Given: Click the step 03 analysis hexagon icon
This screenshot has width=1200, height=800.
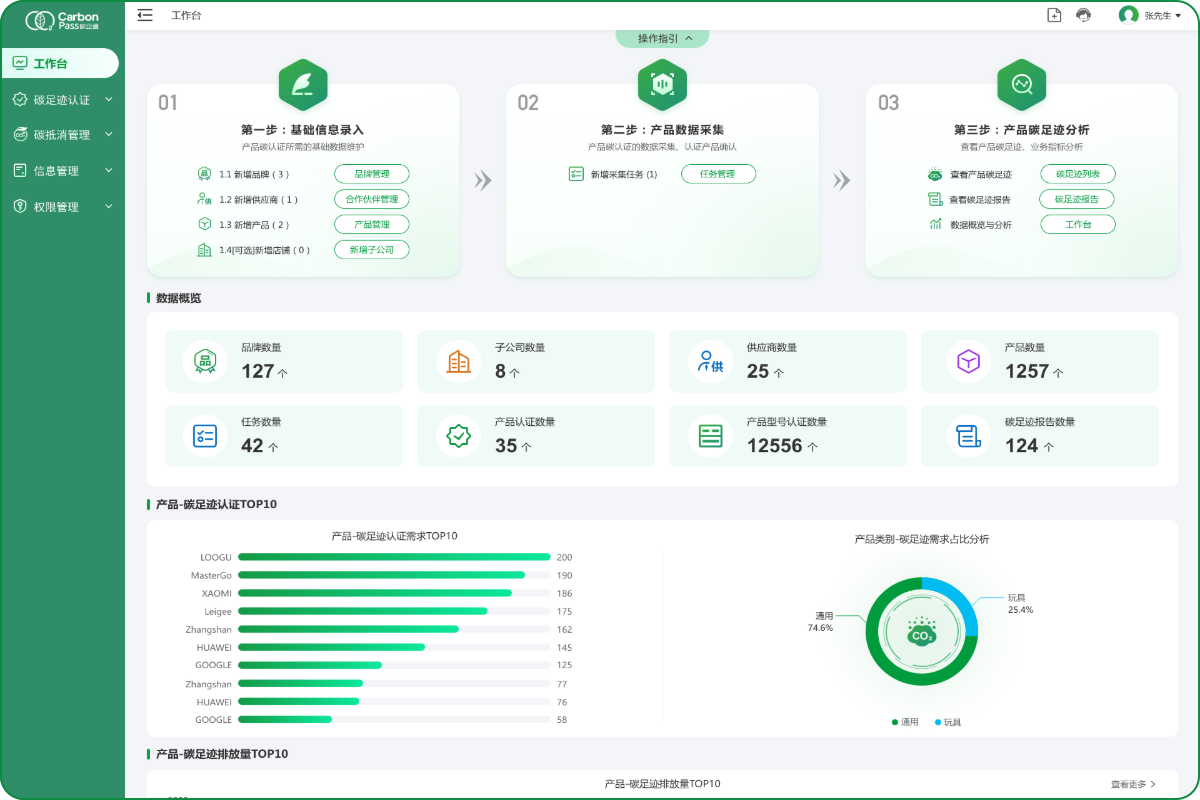Looking at the screenshot, I should tap(1021, 85).
